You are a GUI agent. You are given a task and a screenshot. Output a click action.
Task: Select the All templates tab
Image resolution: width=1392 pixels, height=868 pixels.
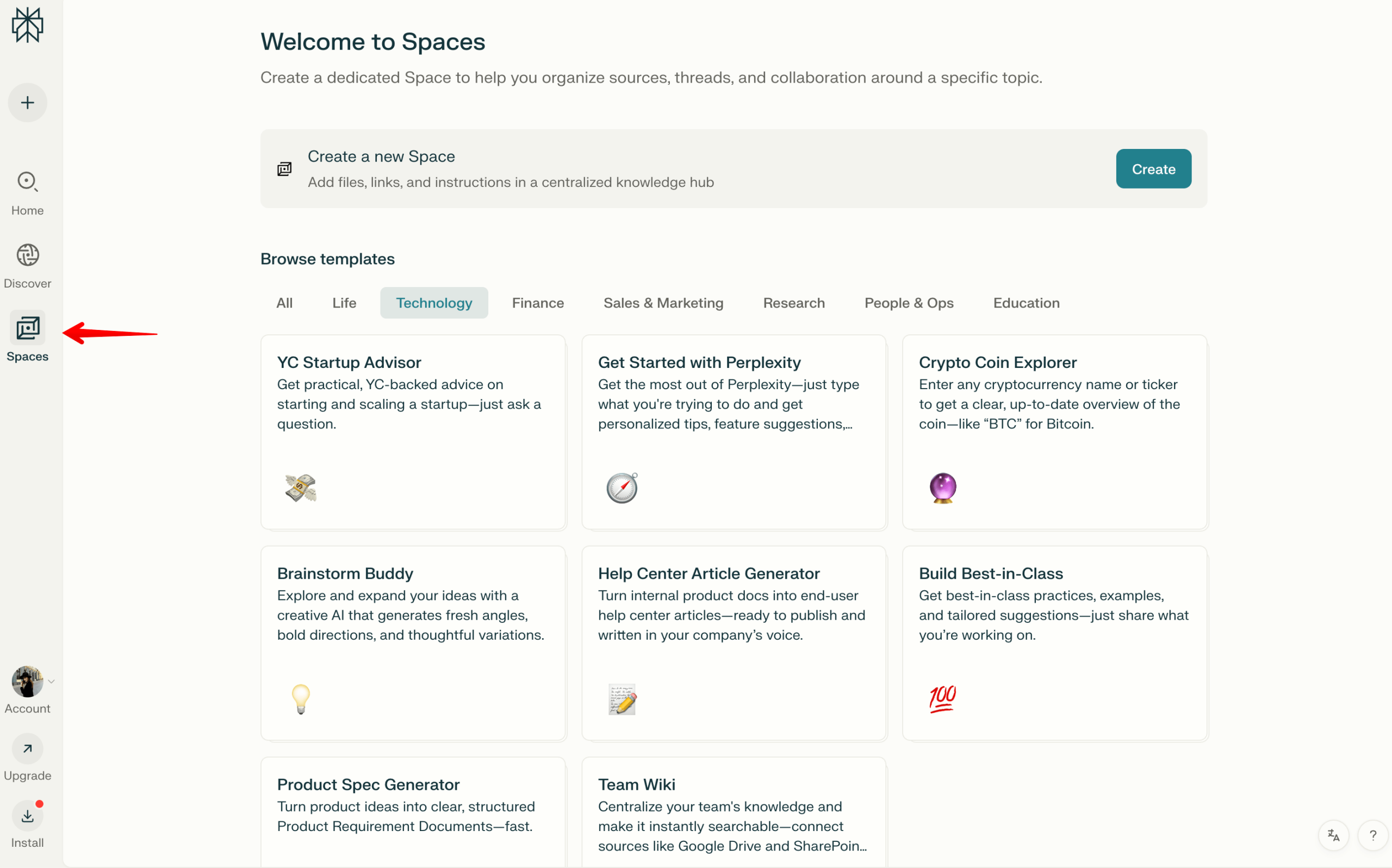pos(284,303)
